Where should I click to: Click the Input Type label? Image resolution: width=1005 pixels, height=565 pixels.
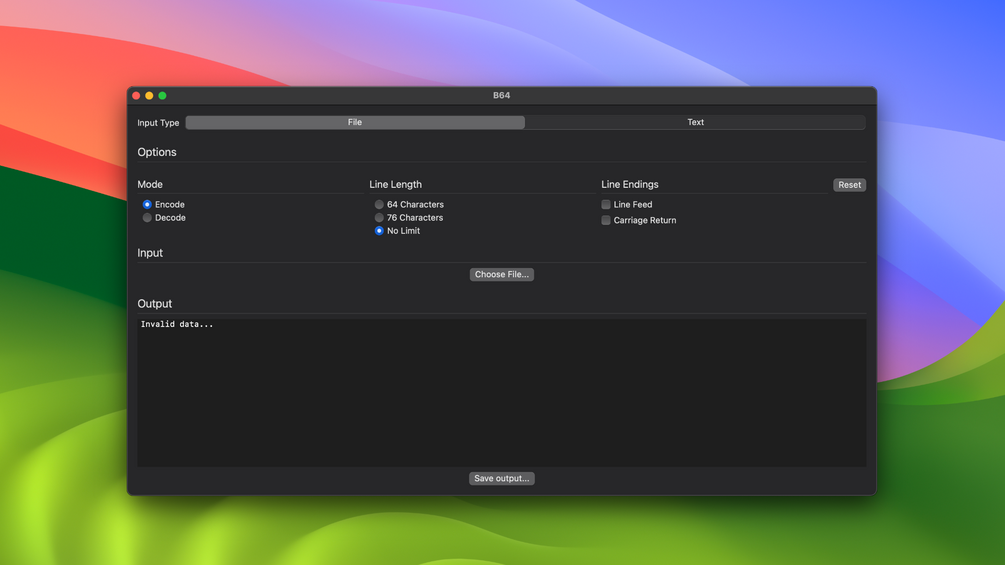[x=158, y=123]
